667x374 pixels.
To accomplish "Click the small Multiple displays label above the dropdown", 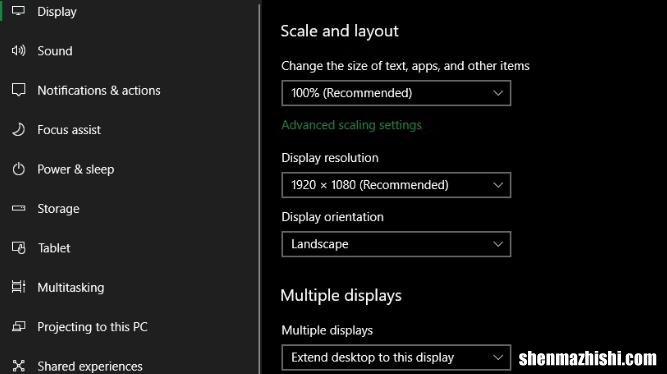I will (327, 331).
